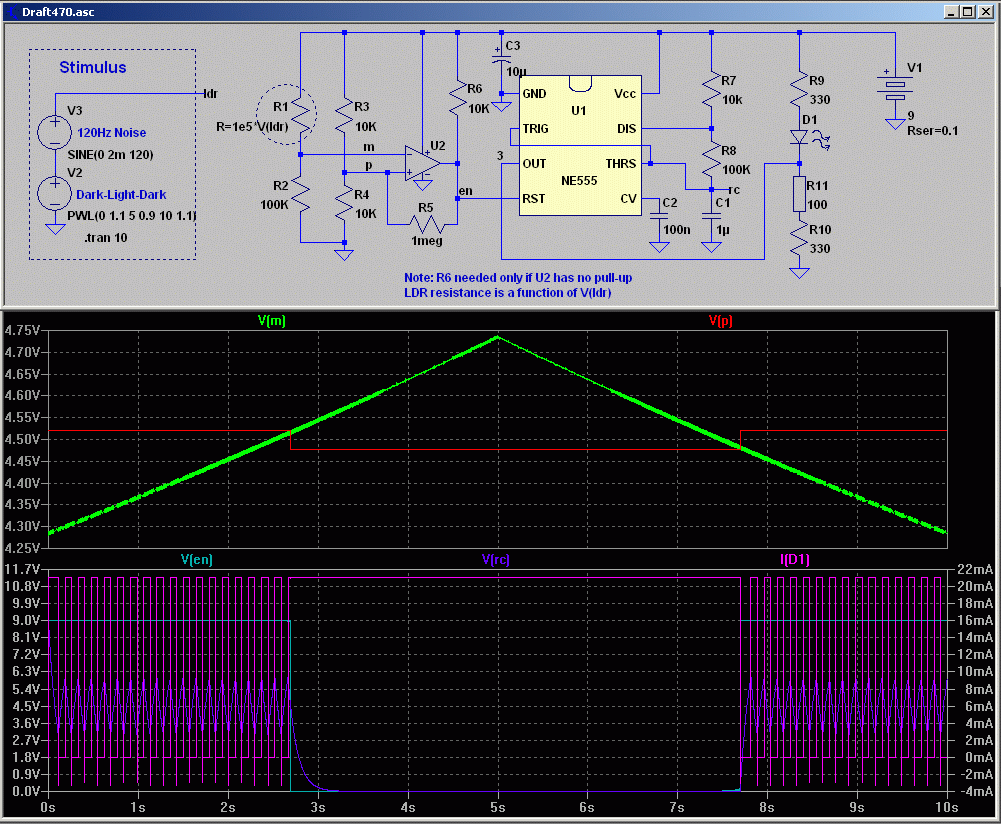The image size is (1001, 824).
Task: Select the V2 voltage source symbol
Action: pyautogui.click(x=55, y=194)
